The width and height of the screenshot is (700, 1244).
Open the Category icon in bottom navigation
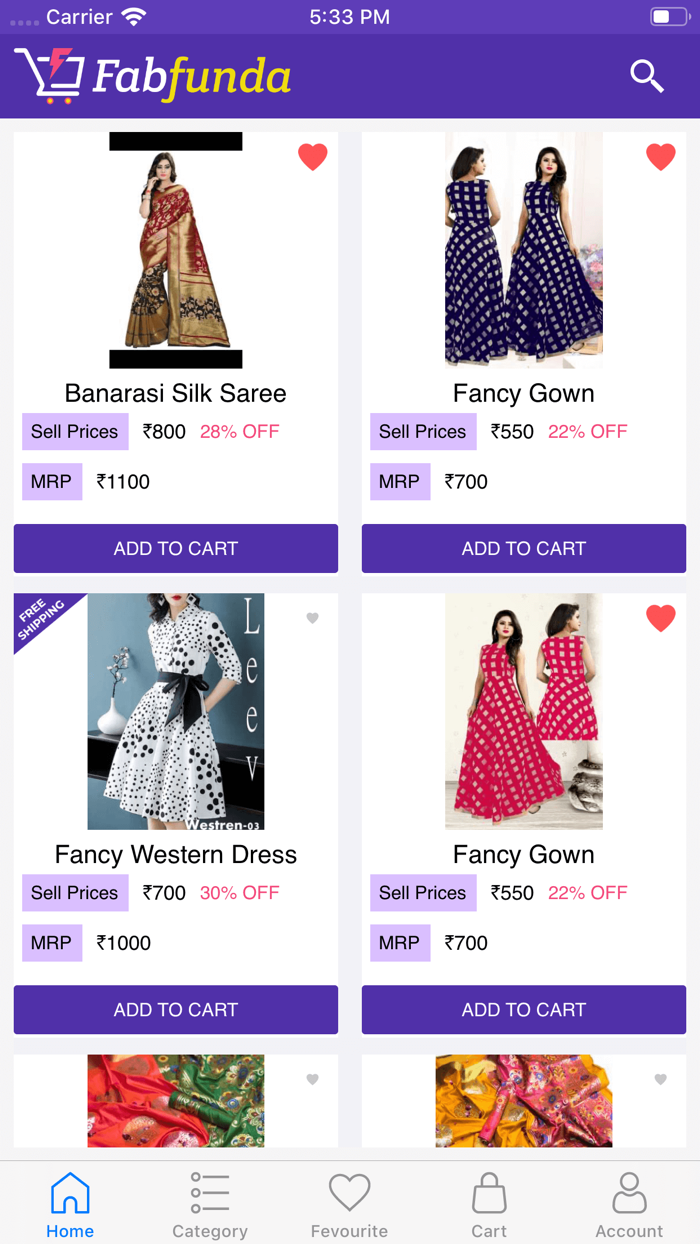tap(209, 1192)
